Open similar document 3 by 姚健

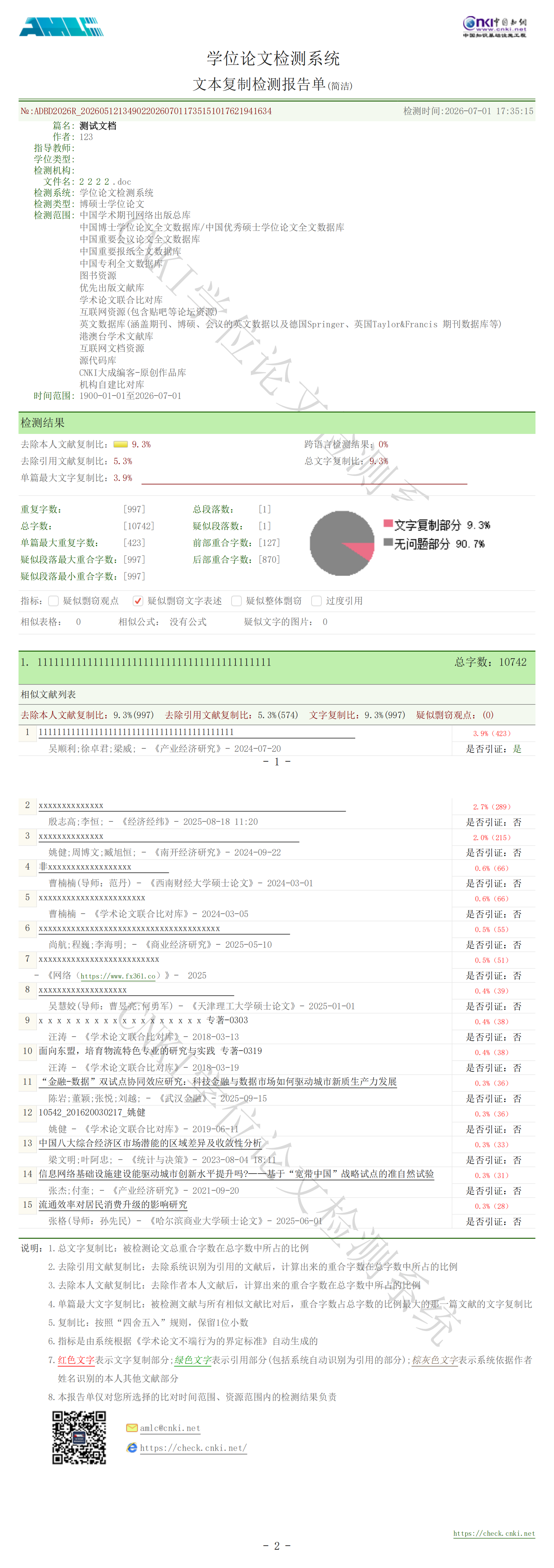(x=71, y=836)
